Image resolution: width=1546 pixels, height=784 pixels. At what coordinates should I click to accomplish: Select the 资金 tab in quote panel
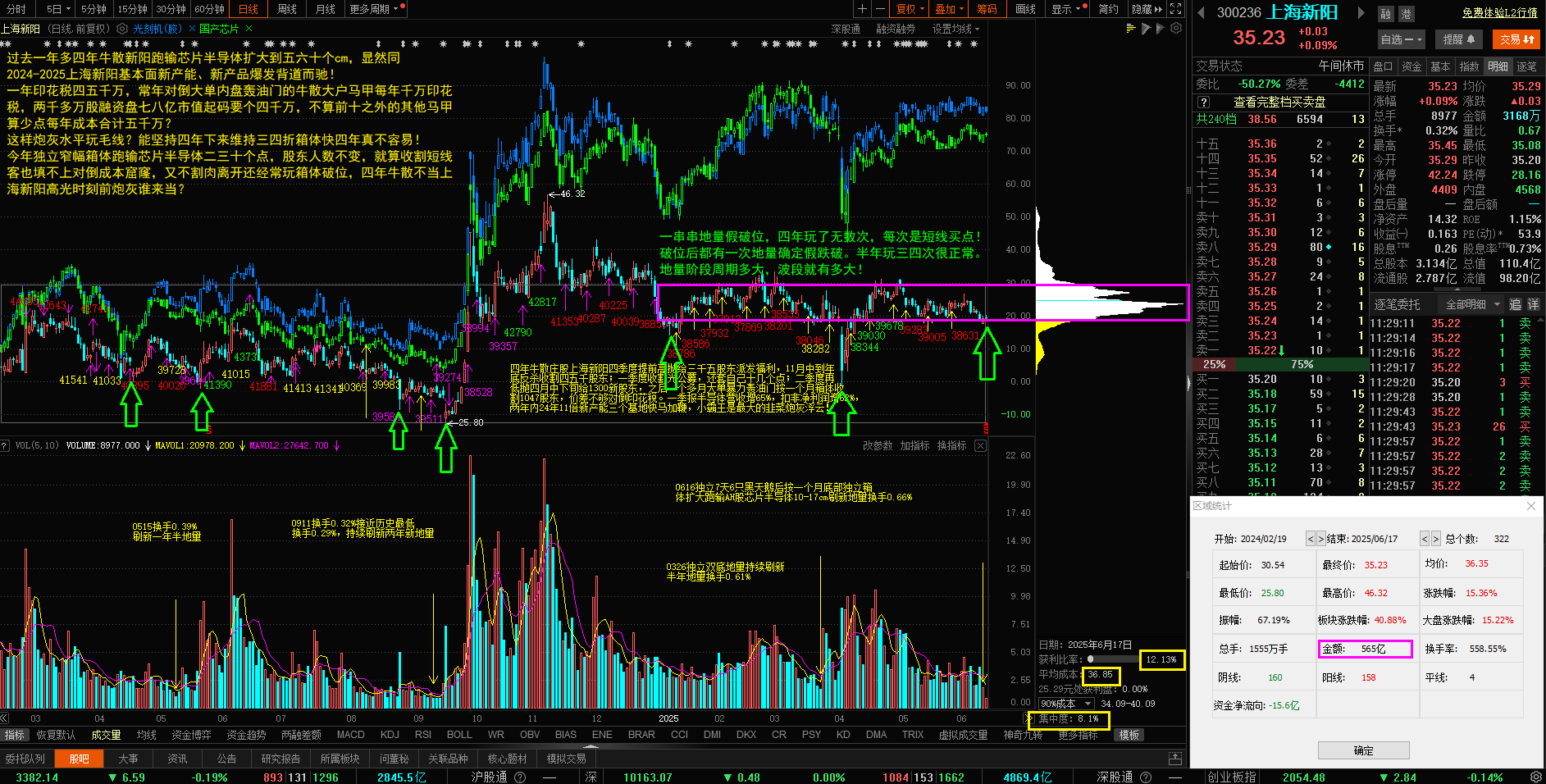(1411, 66)
